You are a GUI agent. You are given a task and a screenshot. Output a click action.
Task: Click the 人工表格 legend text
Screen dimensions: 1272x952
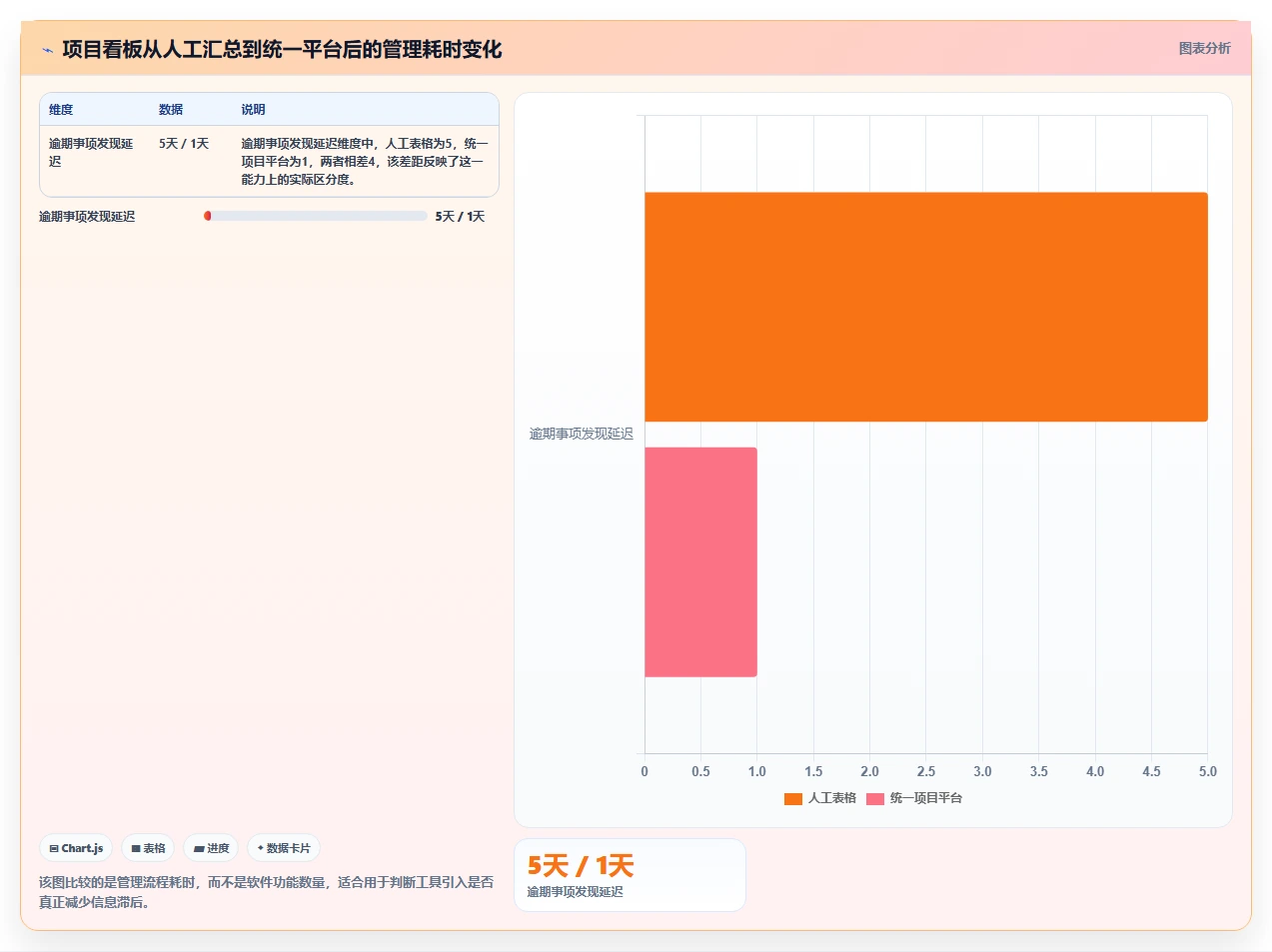click(x=832, y=798)
